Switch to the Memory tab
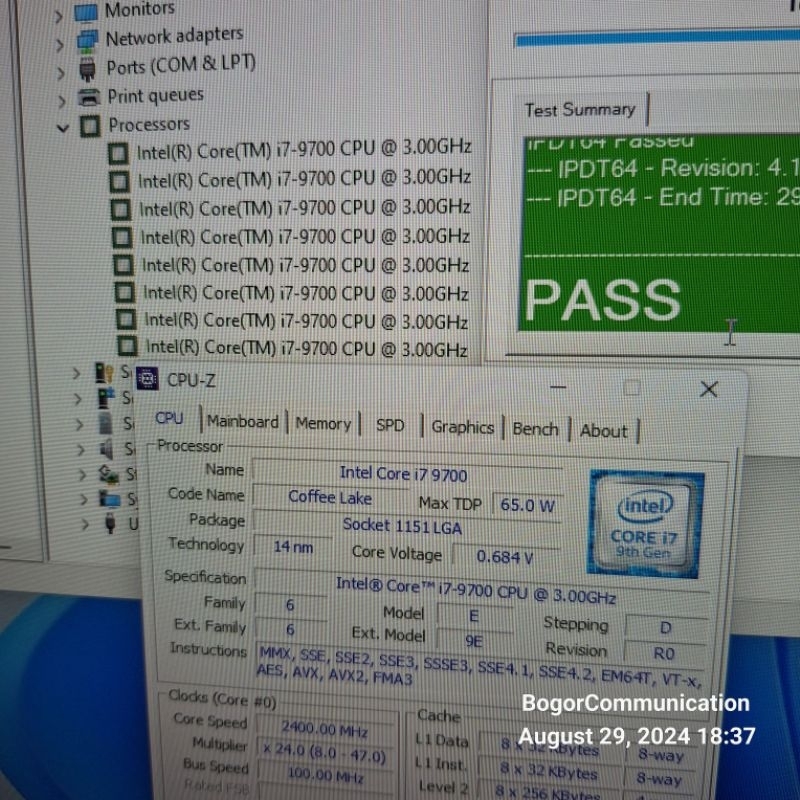The height and width of the screenshot is (800, 800). pyautogui.click(x=323, y=423)
